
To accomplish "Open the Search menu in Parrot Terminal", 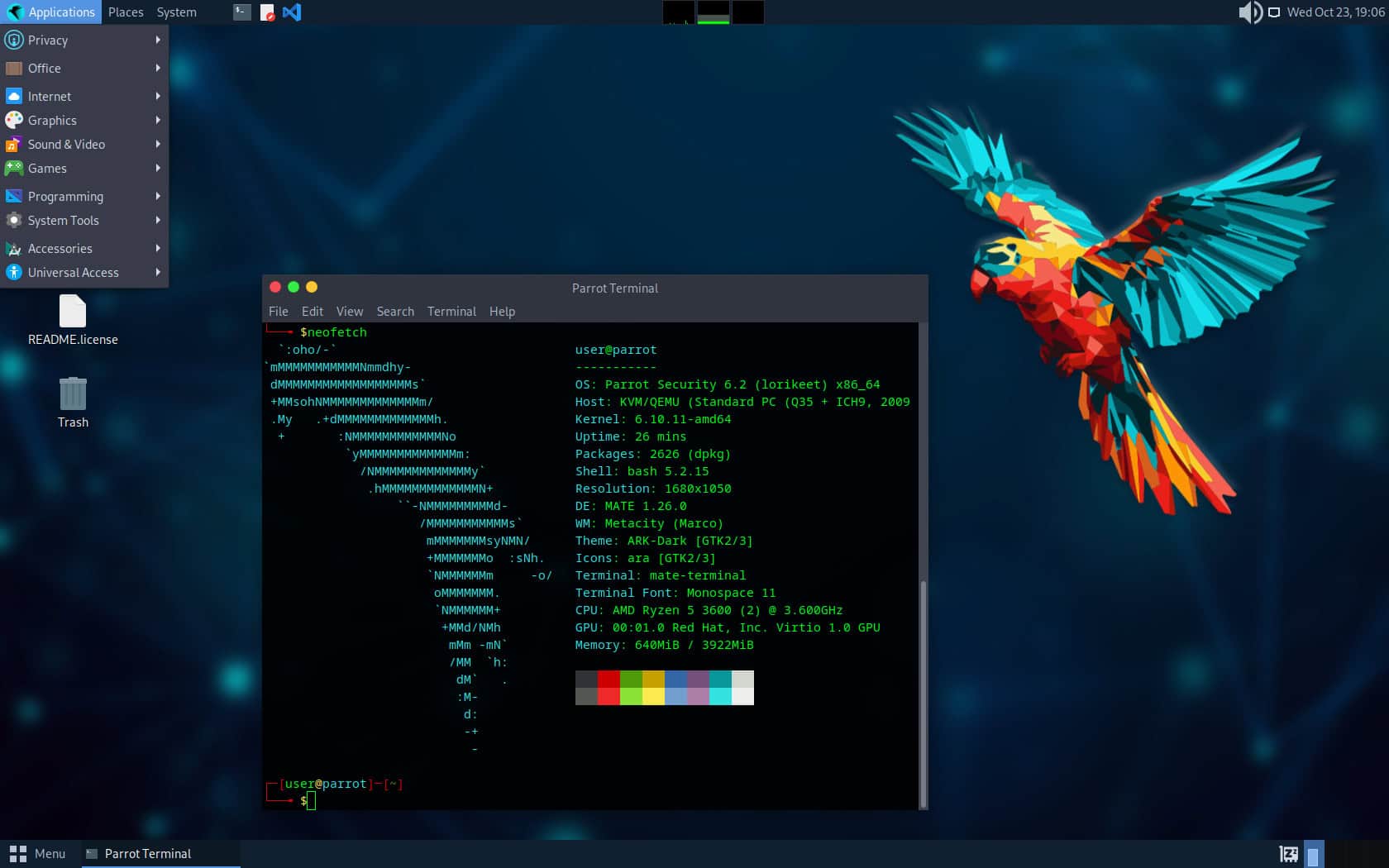I will point(395,312).
